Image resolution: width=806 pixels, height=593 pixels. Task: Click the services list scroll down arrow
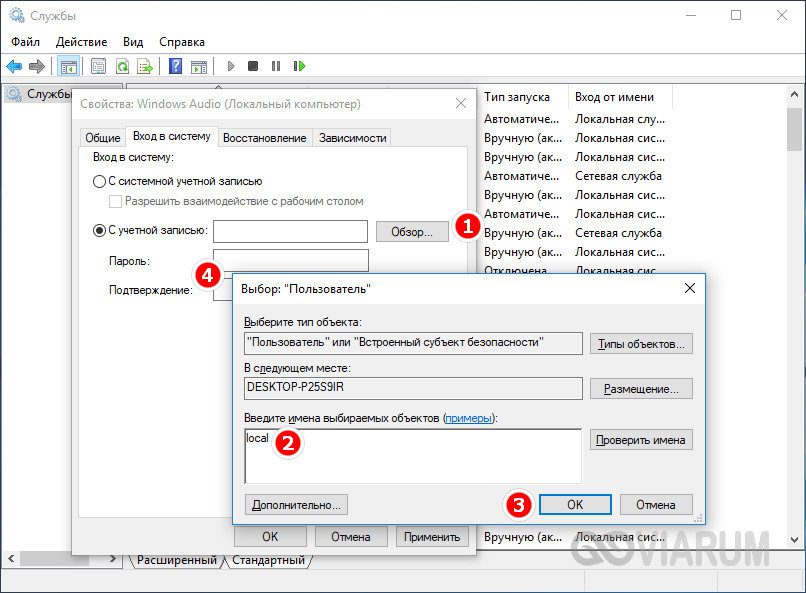click(794, 540)
